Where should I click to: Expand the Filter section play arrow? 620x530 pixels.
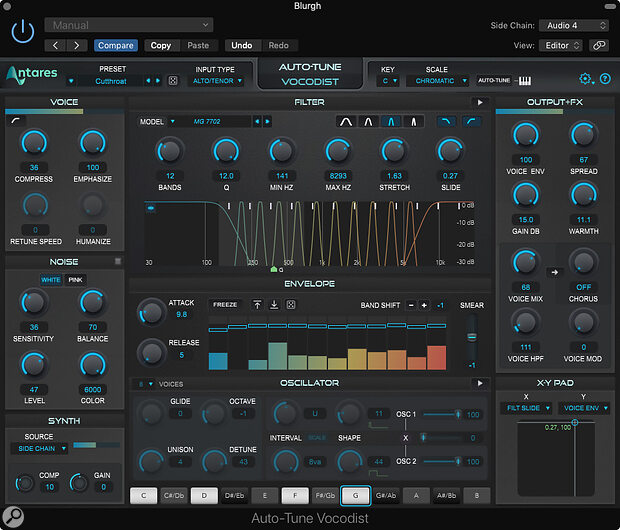[480, 102]
